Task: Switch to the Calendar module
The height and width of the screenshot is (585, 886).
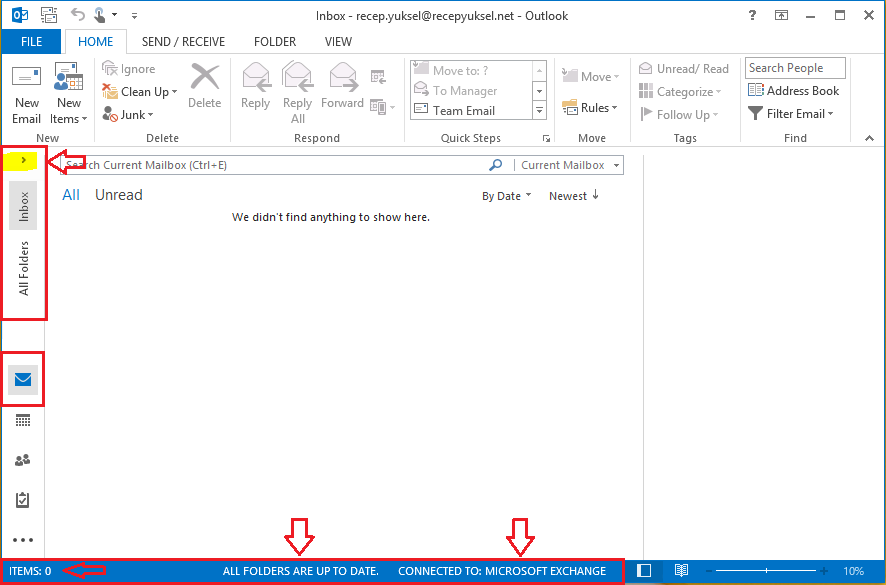Action: (x=23, y=421)
